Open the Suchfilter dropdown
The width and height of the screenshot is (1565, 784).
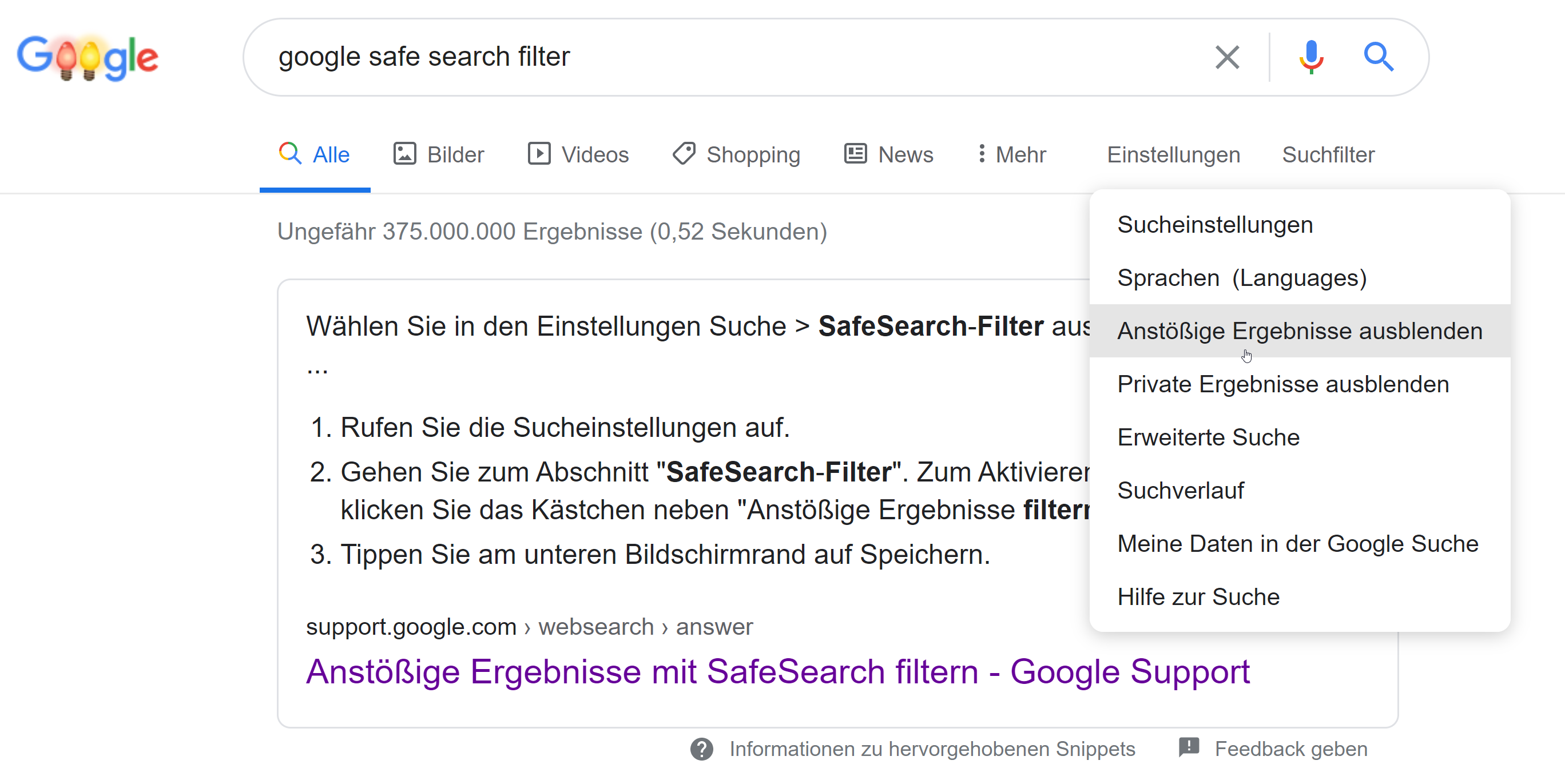(x=1328, y=155)
